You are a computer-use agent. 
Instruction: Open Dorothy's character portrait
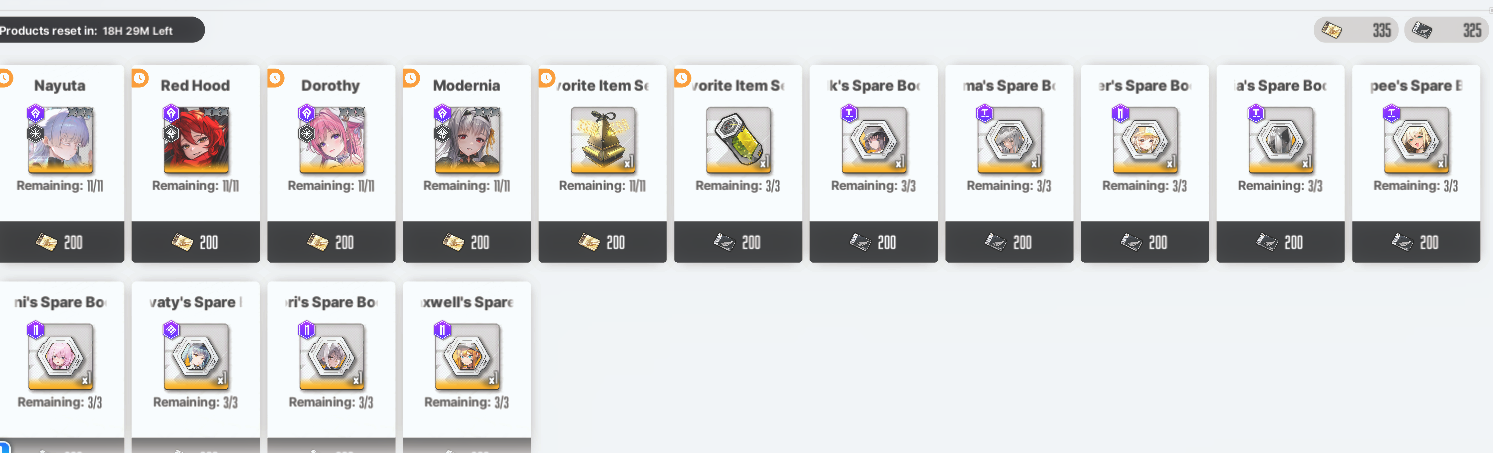click(x=332, y=141)
